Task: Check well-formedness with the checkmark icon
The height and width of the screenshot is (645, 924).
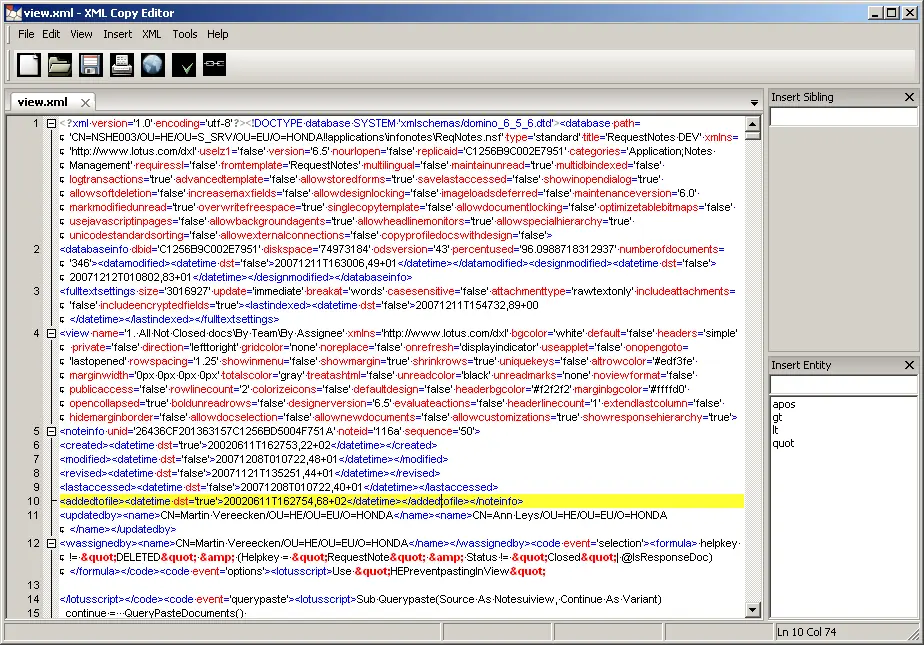Action: coord(184,65)
